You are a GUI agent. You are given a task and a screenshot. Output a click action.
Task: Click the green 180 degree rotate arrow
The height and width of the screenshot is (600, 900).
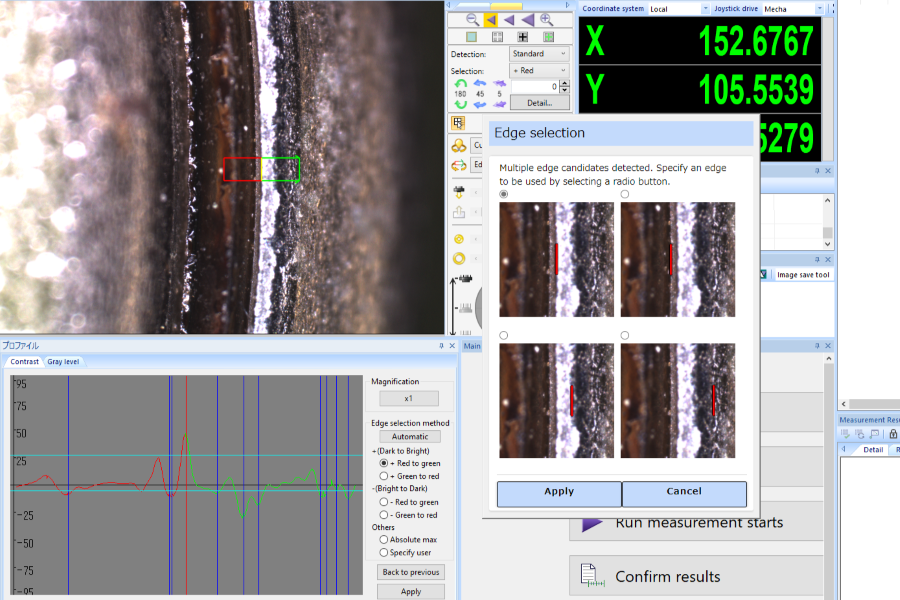460,84
